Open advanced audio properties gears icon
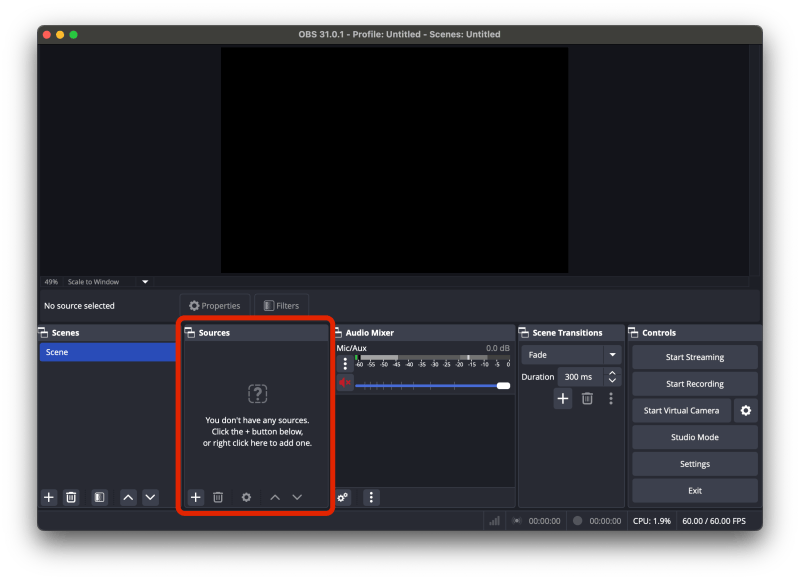 [x=342, y=497]
